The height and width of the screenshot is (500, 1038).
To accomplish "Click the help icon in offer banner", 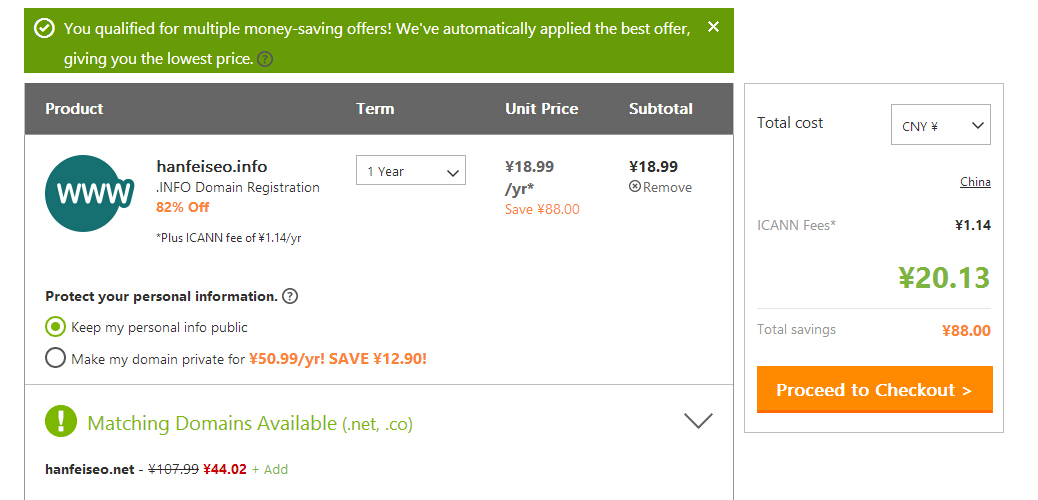I will pyautogui.click(x=265, y=60).
